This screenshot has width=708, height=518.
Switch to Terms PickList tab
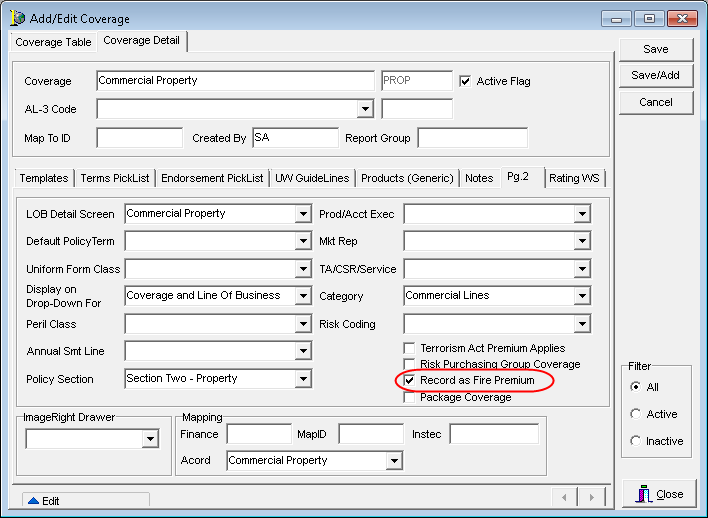click(x=115, y=178)
